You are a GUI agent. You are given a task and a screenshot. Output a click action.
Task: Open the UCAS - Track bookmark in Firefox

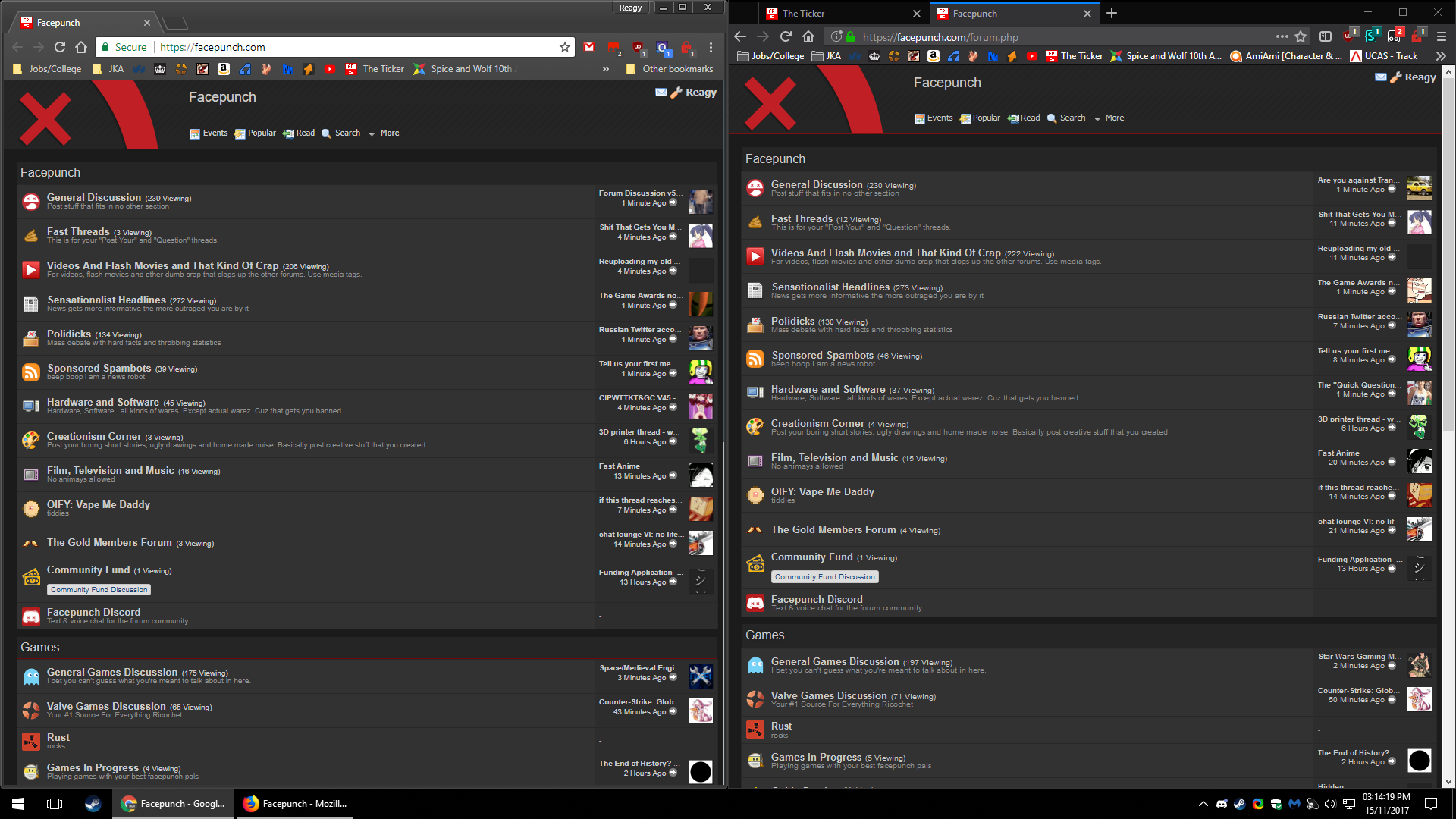(x=1384, y=56)
